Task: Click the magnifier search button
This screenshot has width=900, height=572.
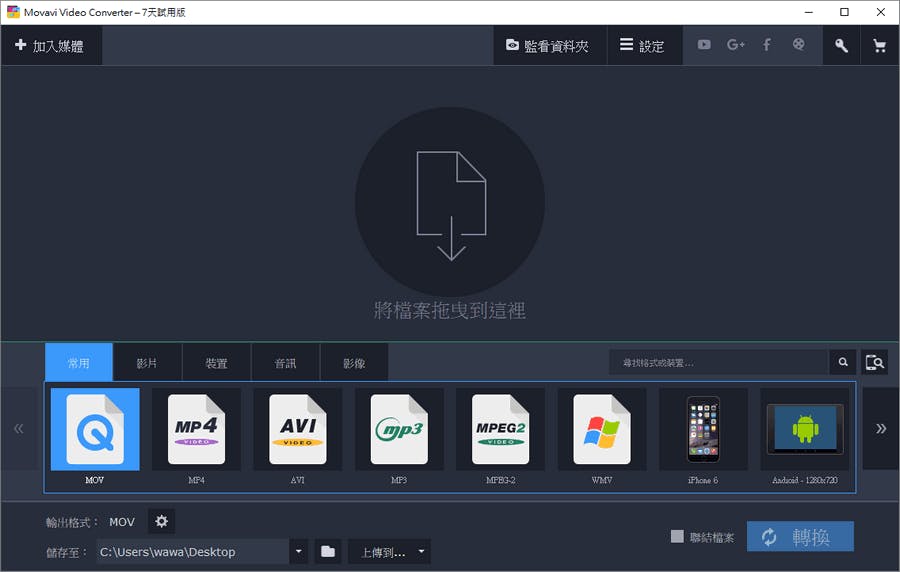Action: 843,363
